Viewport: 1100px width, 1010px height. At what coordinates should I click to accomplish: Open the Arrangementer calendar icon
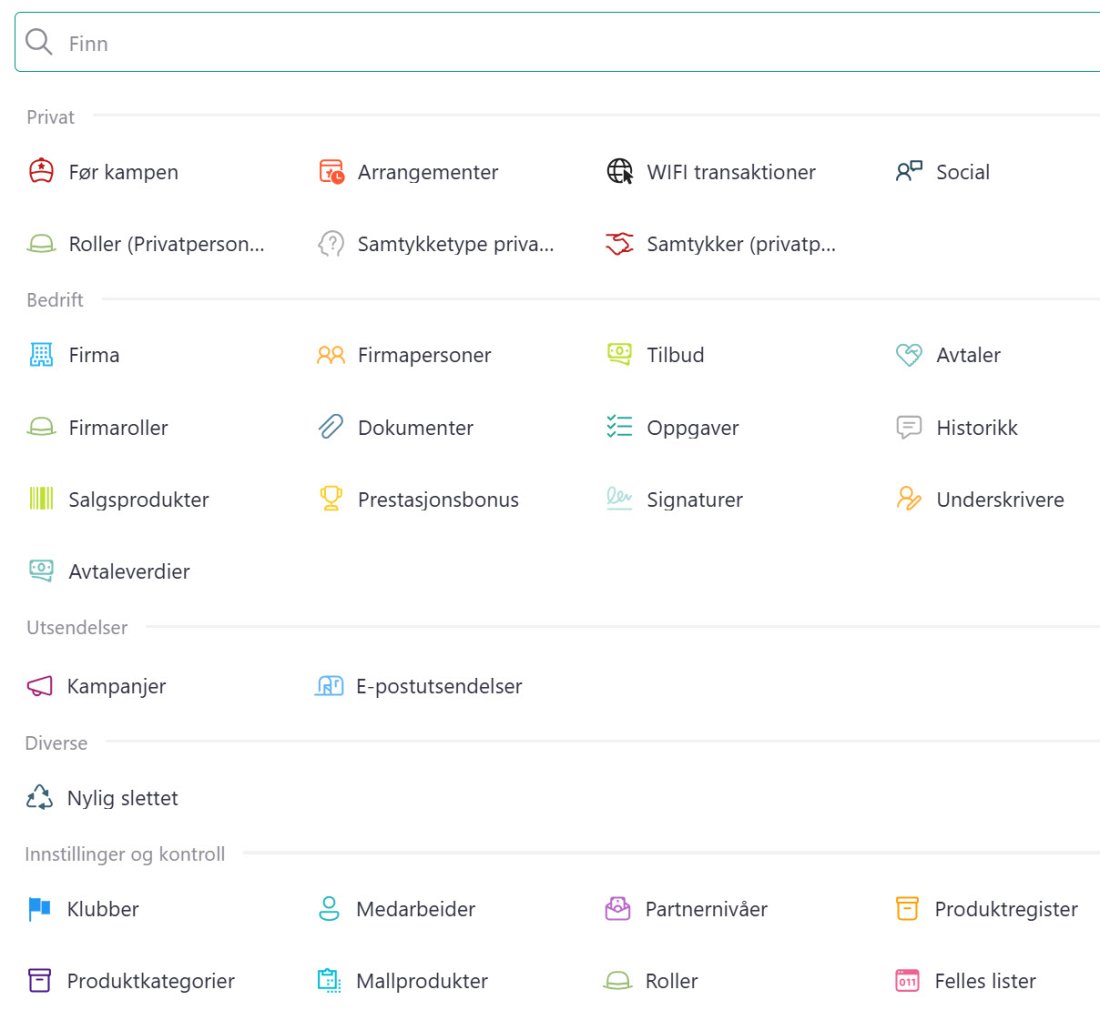(x=331, y=171)
